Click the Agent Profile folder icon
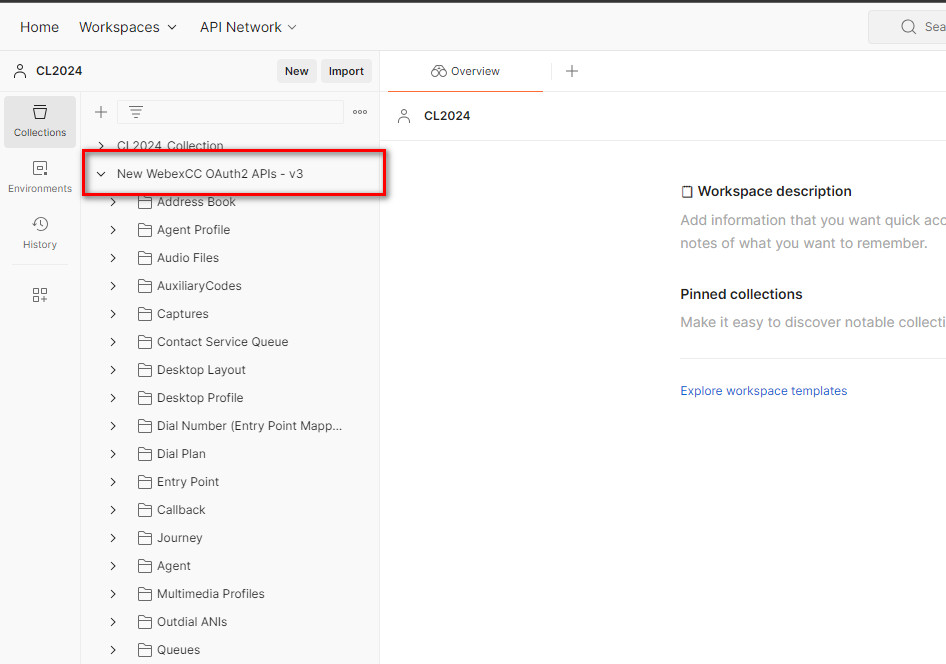946x664 pixels. pyautogui.click(x=145, y=230)
